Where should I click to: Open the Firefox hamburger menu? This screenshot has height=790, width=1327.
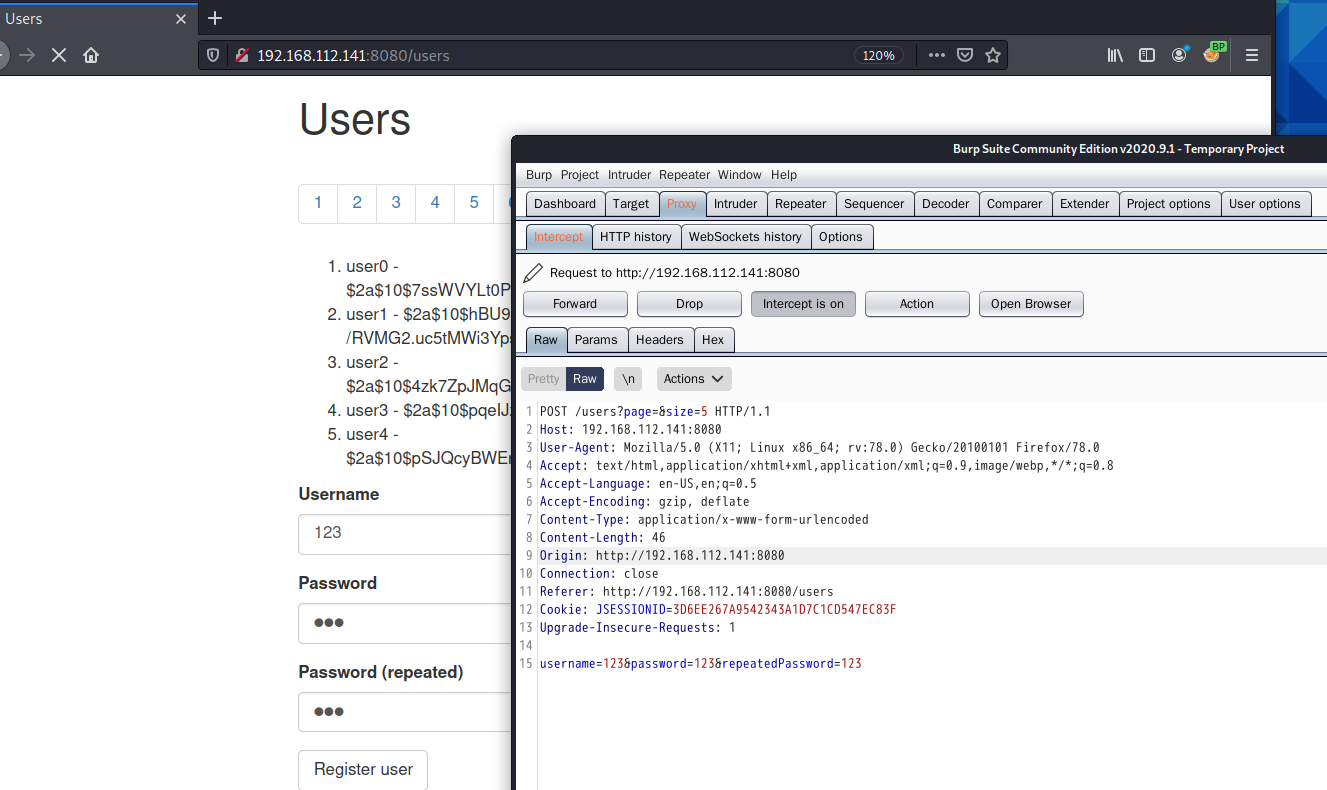[1252, 55]
